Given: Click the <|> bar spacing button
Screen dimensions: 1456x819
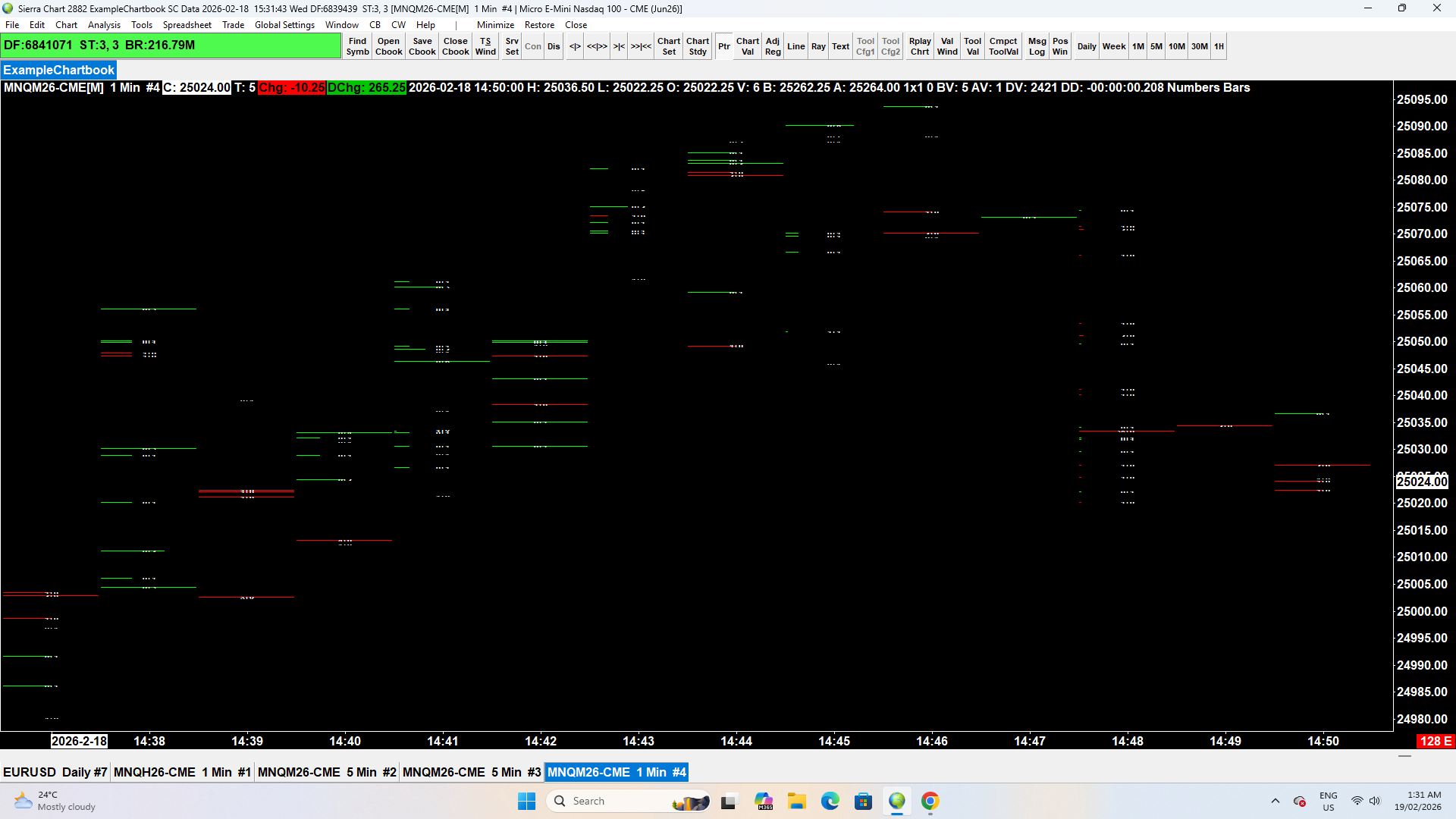Looking at the screenshot, I should 575,46.
